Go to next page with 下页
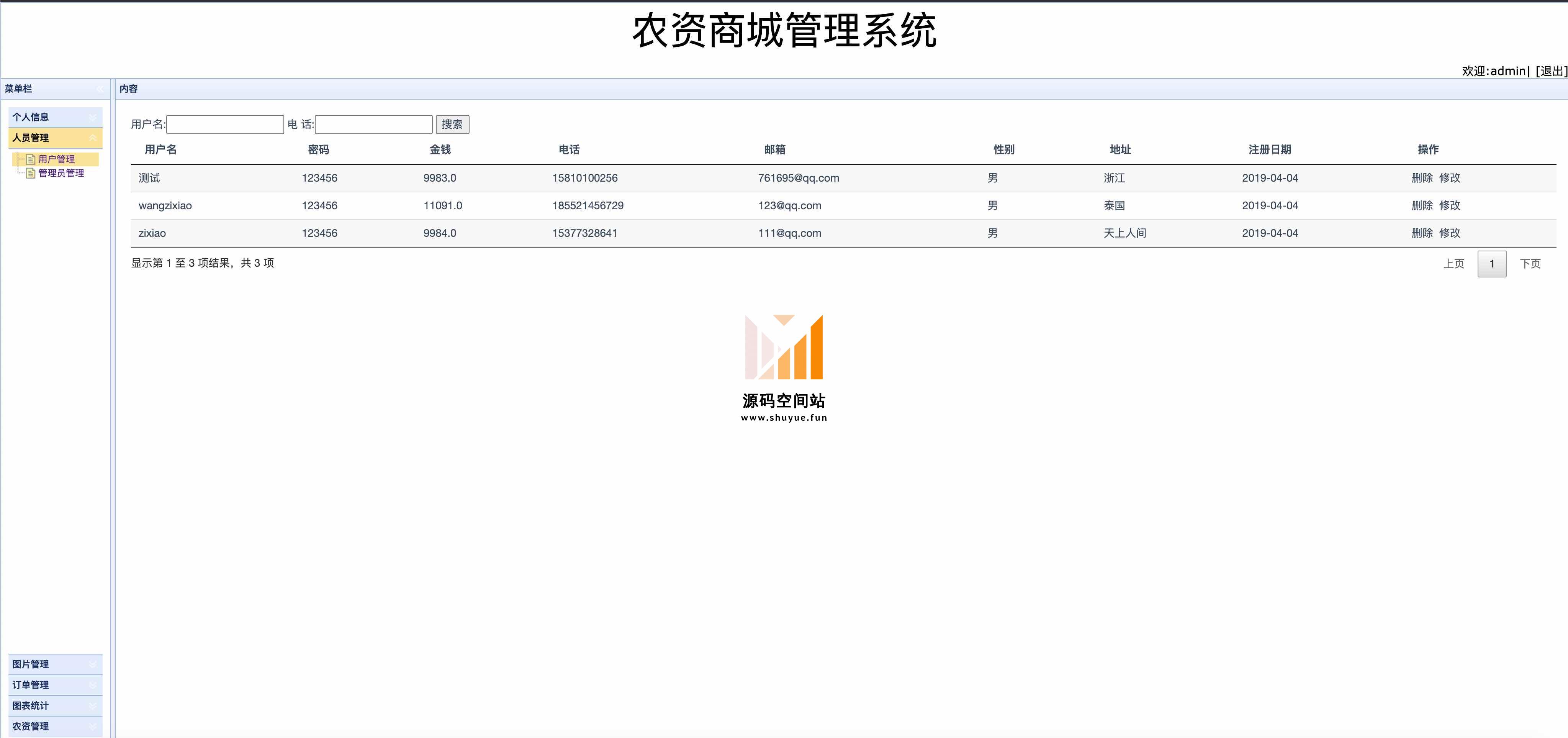Image resolution: width=1568 pixels, height=738 pixels. (x=1530, y=264)
